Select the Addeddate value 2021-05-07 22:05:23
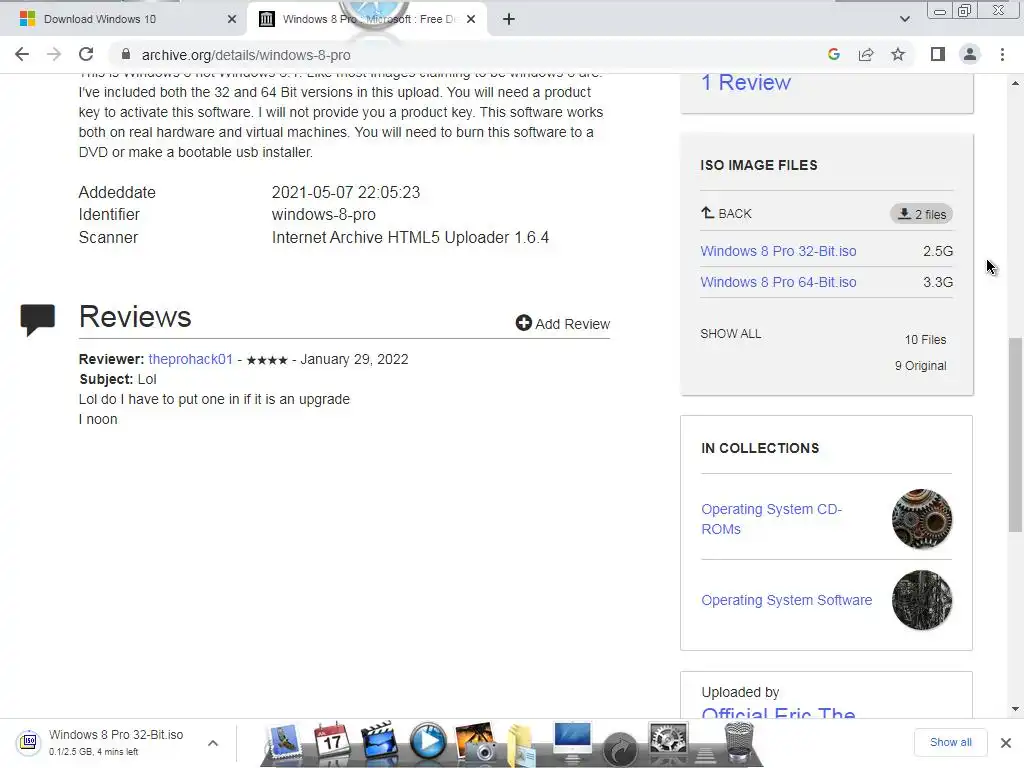1024x768 pixels. [x=345, y=192]
